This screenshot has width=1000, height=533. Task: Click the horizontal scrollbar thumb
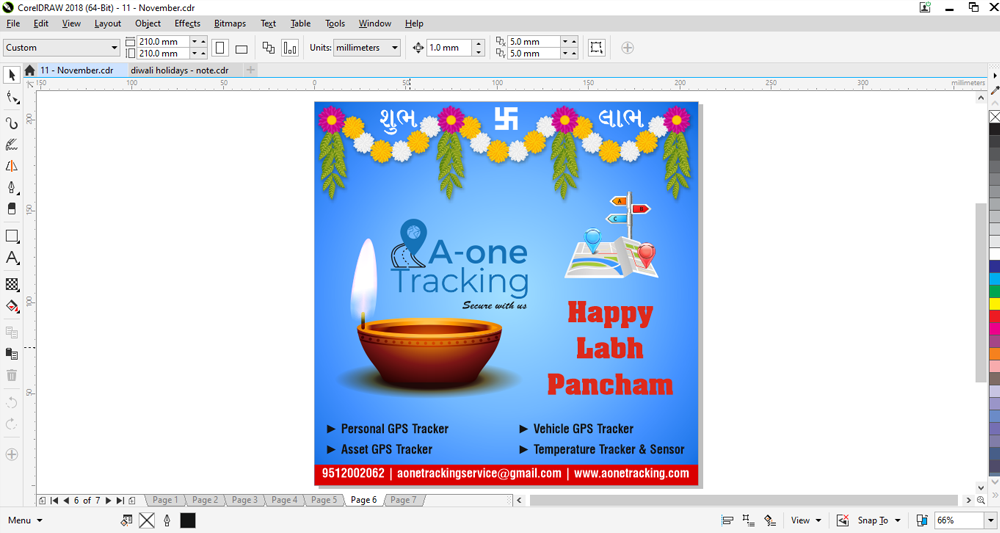[x=744, y=500]
